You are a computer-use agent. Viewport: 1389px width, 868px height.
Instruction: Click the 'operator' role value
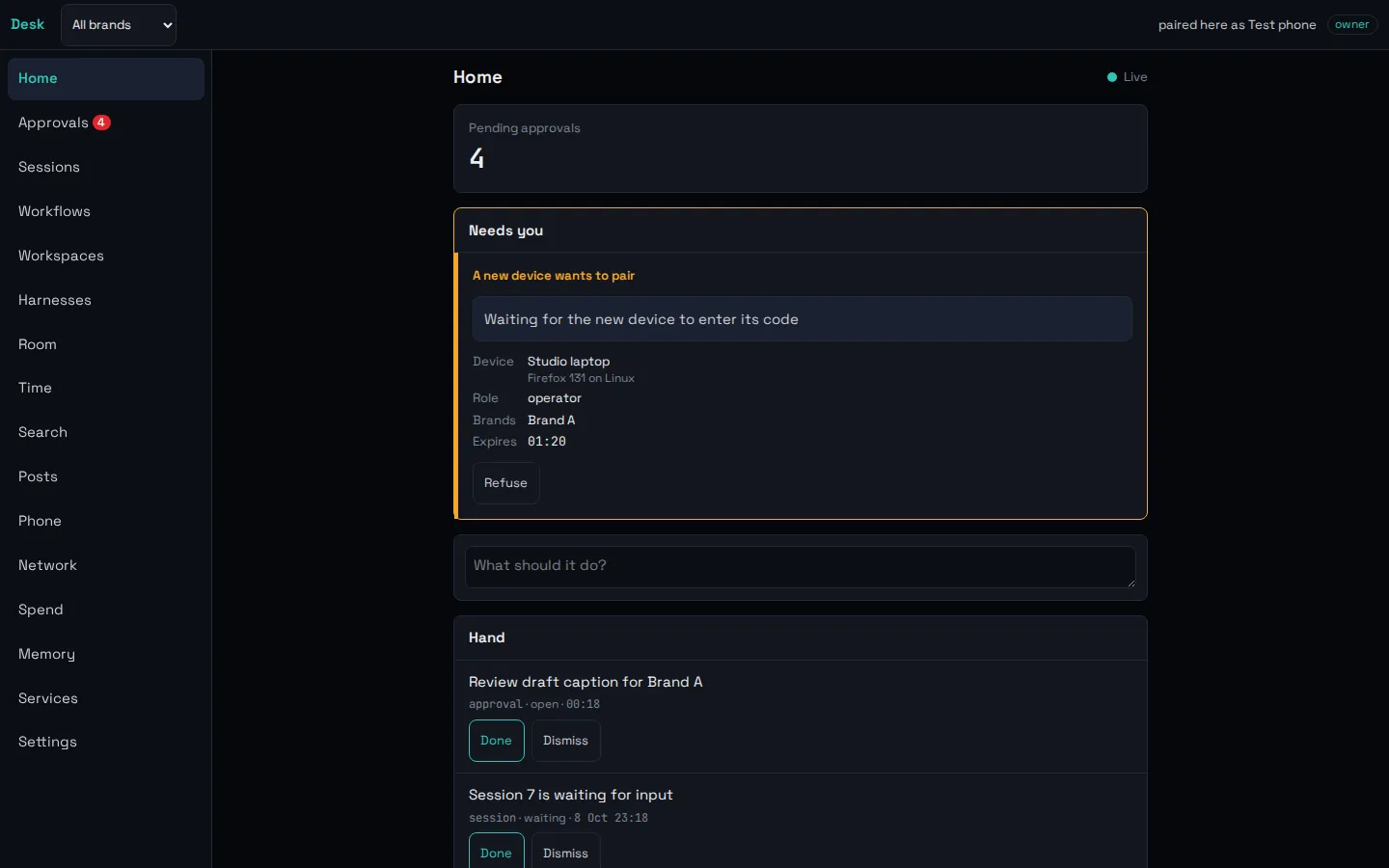coord(555,398)
